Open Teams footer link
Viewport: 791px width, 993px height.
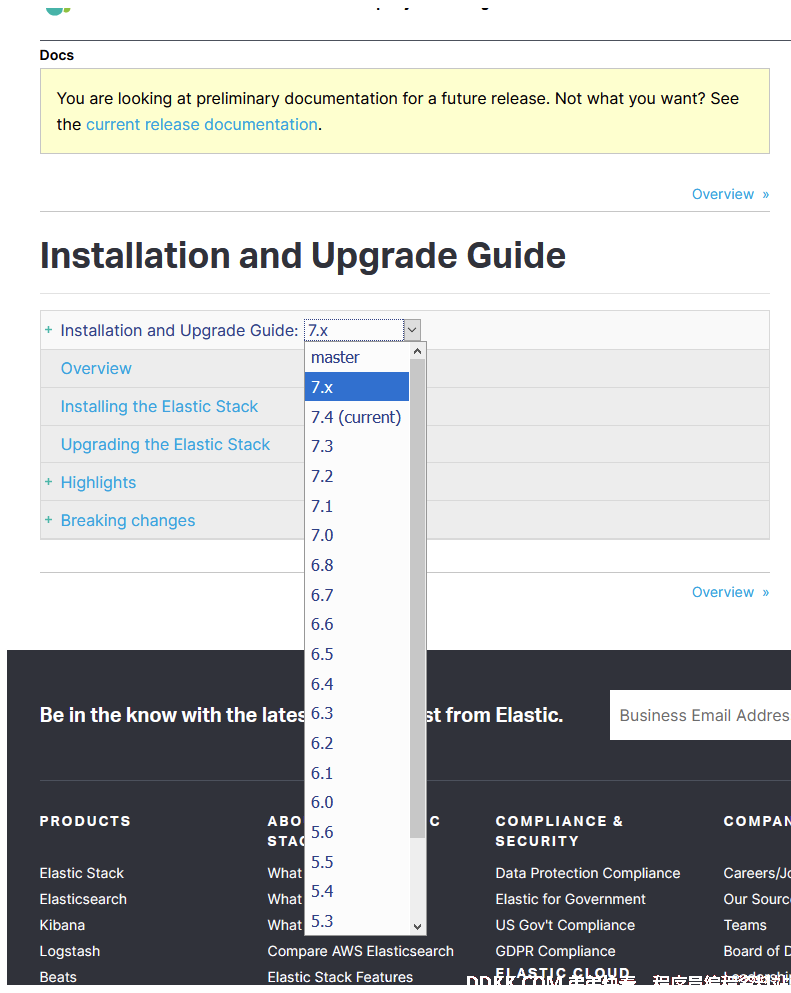(x=745, y=925)
